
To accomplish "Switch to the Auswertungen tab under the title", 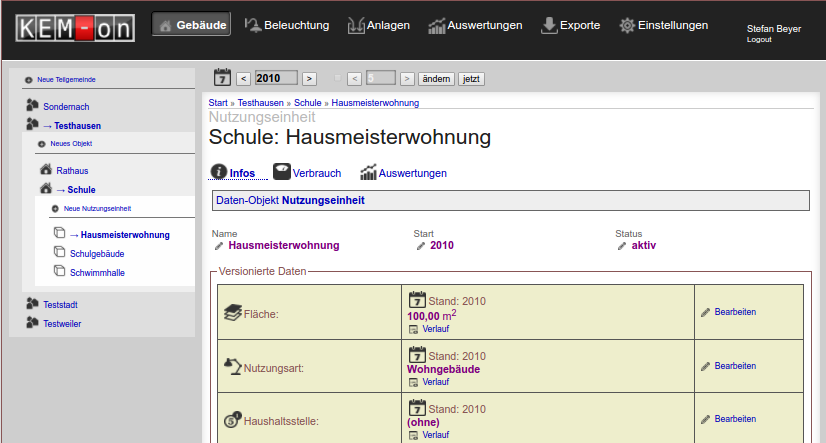I will click(x=404, y=172).
